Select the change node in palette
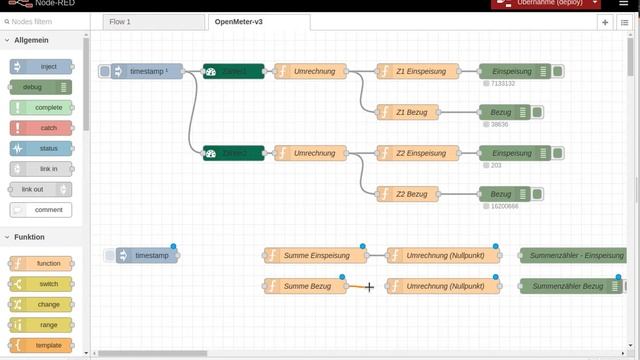Screen dimensions: 640x360 point(41,304)
